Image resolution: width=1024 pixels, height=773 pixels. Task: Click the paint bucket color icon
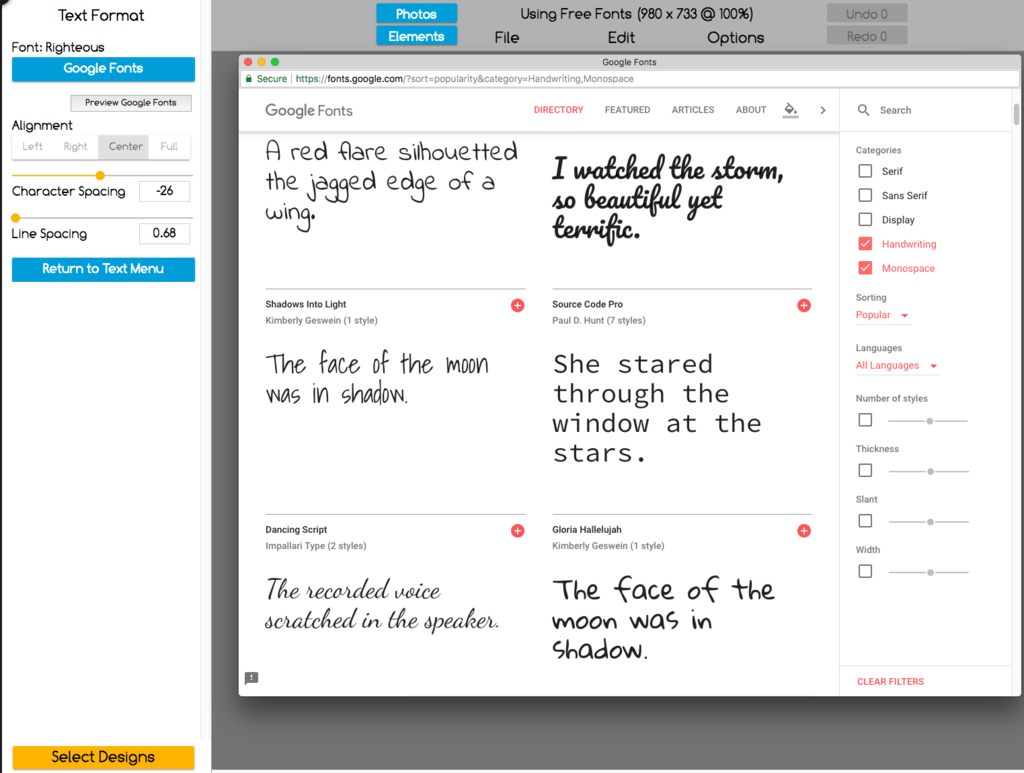790,110
